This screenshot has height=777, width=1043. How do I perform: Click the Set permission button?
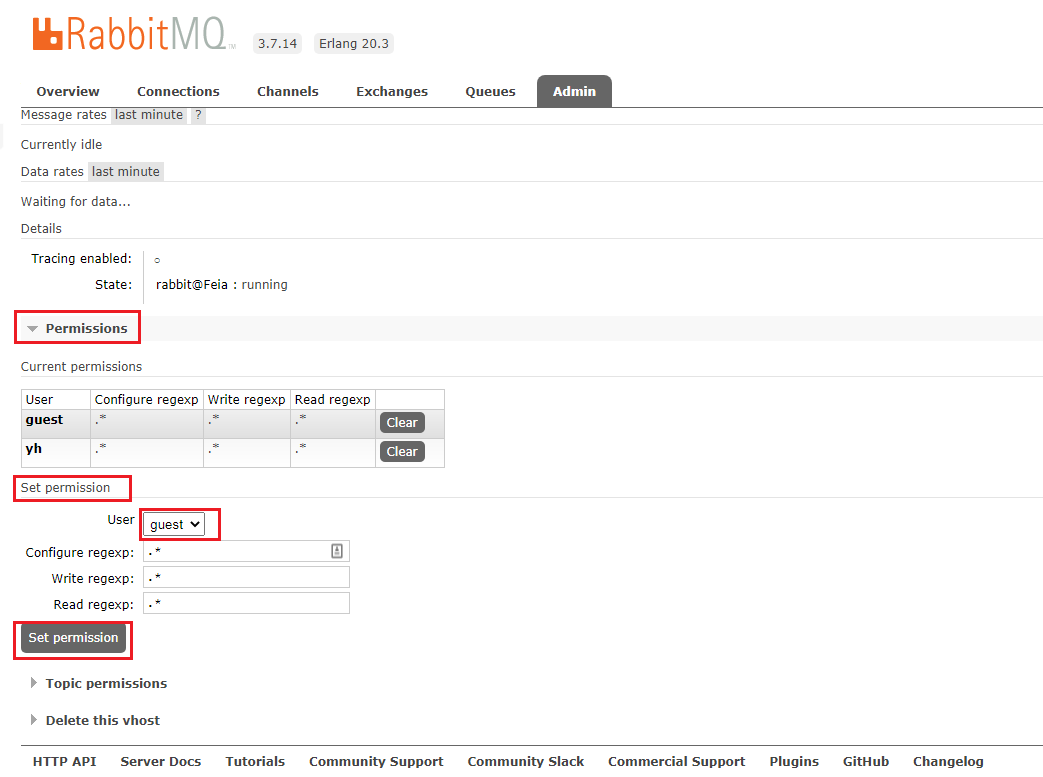click(73, 638)
